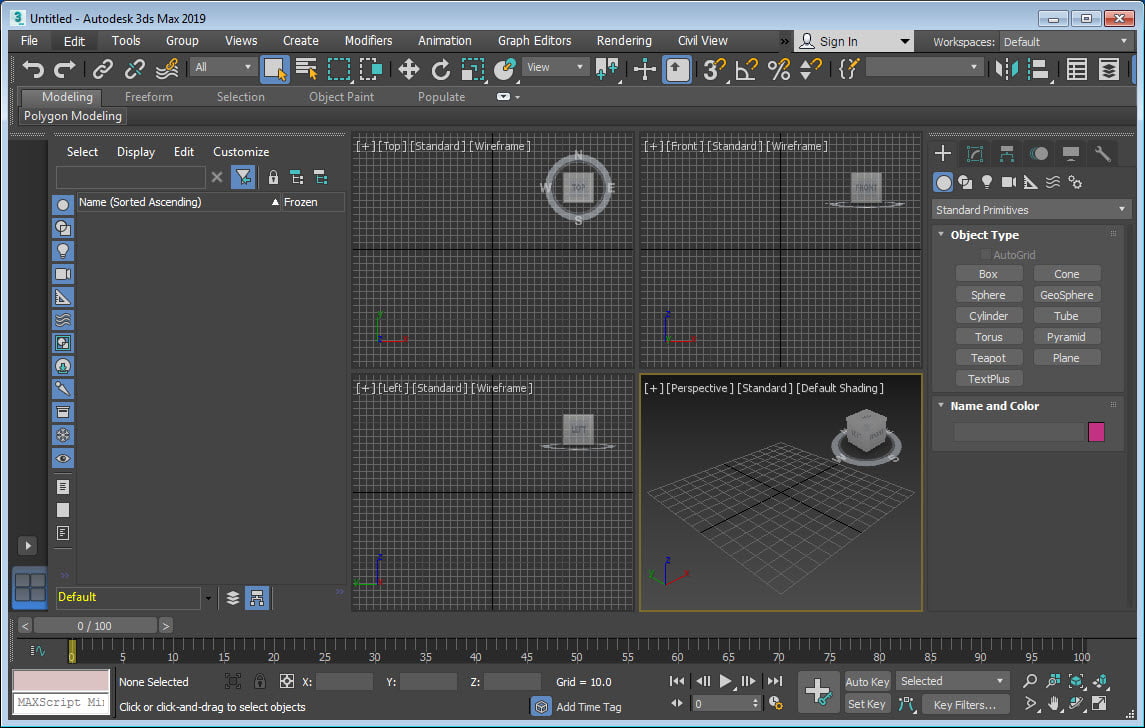The width and height of the screenshot is (1145, 728).
Task: Open the Key Filters dialog
Action: click(964, 705)
